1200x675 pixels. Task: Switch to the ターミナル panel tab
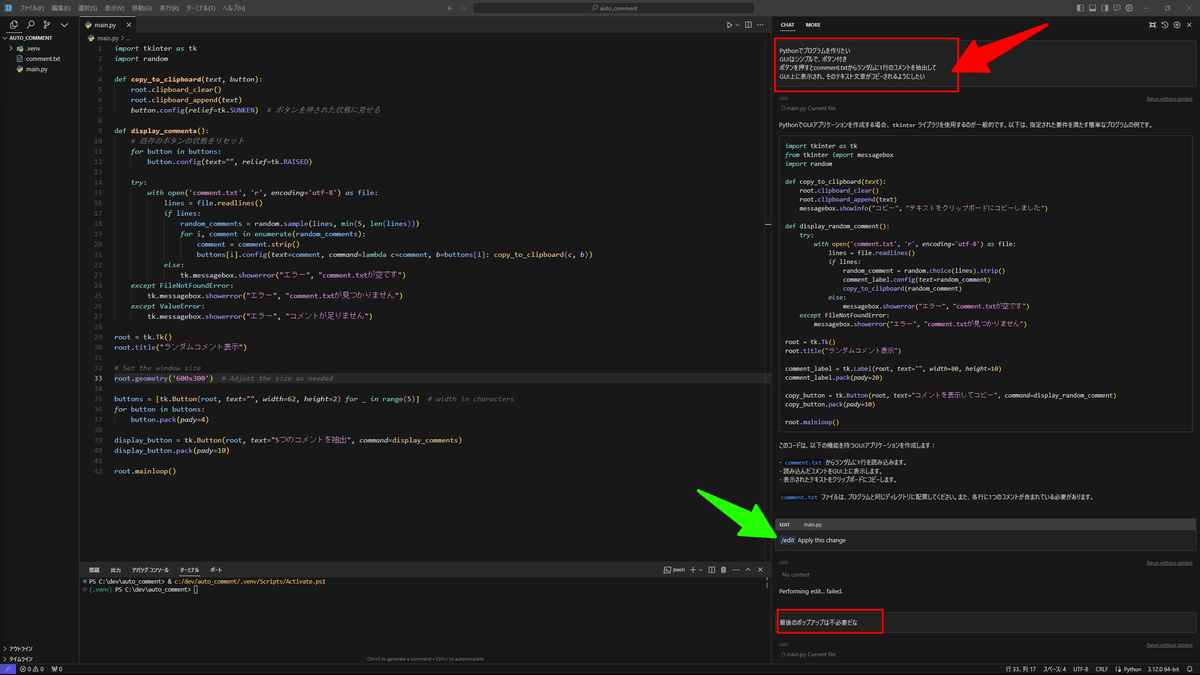point(189,570)
